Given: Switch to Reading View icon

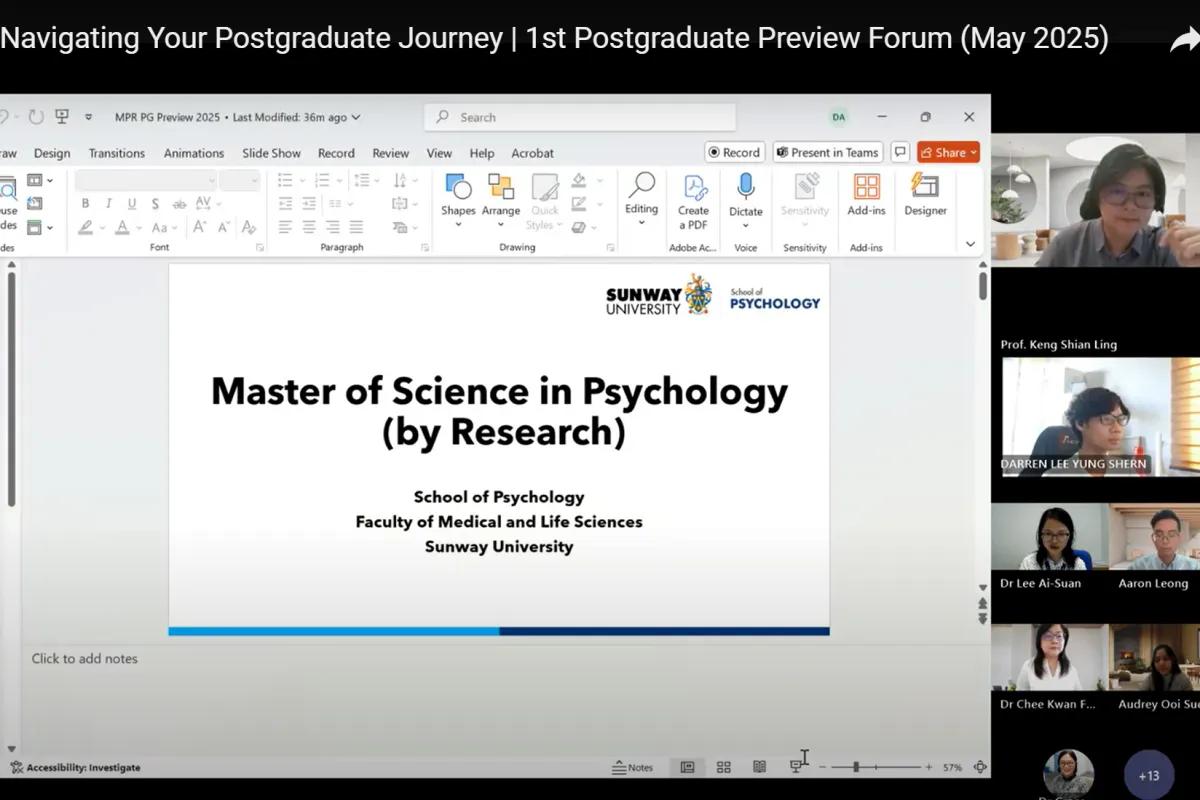Looking at the screenshot, I should click(760, 767).
